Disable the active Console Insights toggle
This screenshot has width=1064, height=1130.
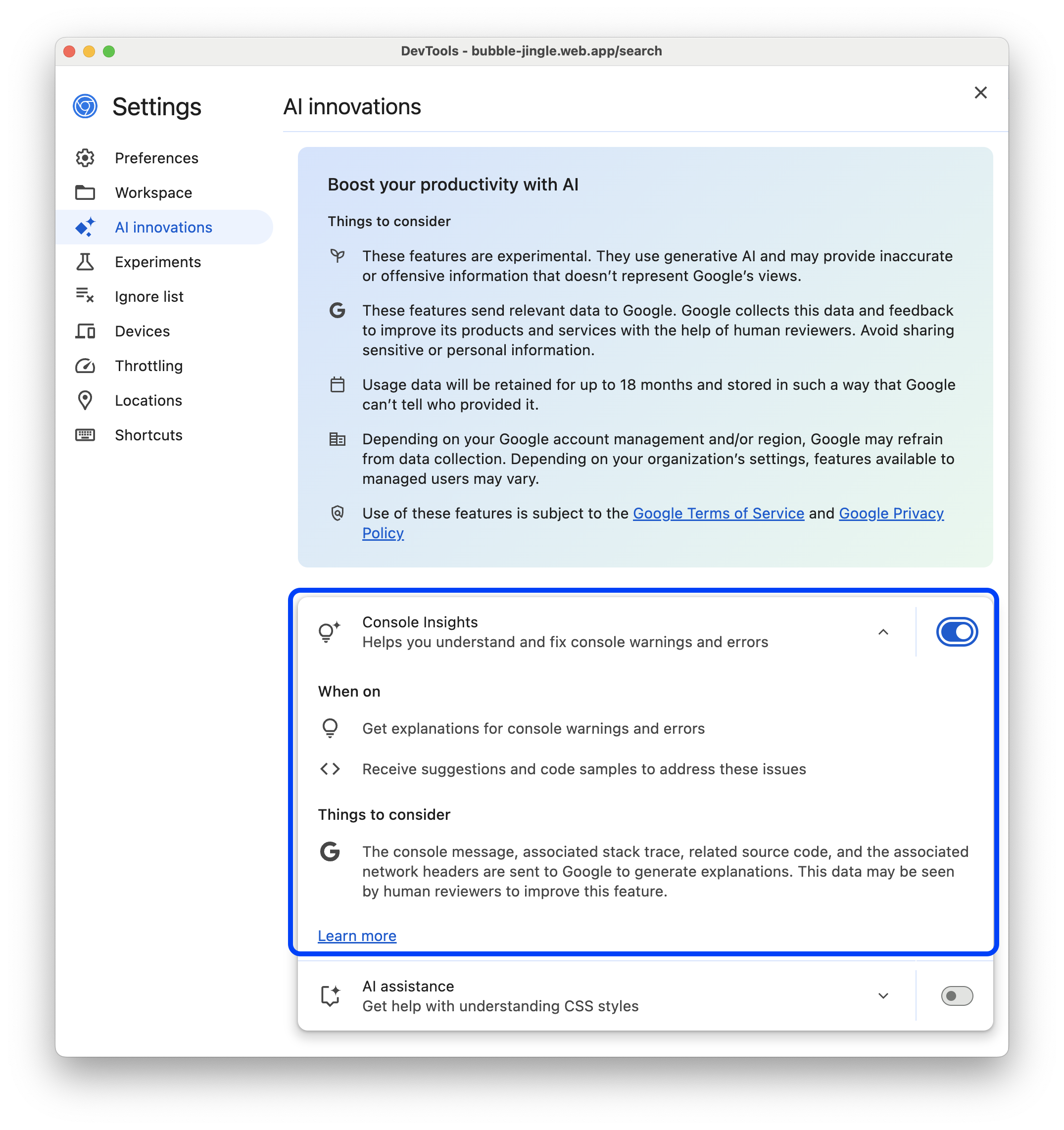click(x=955, y=631)
